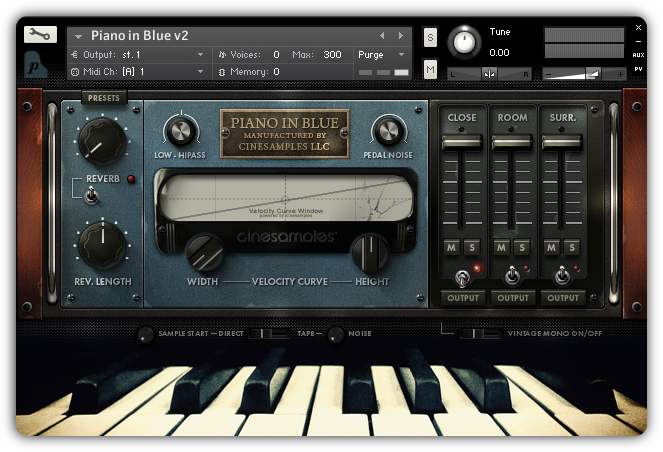Click the velocity curve WIDTH knob
Image resolution: width=663 pixels, height=452 pixels.
(205, 254)
